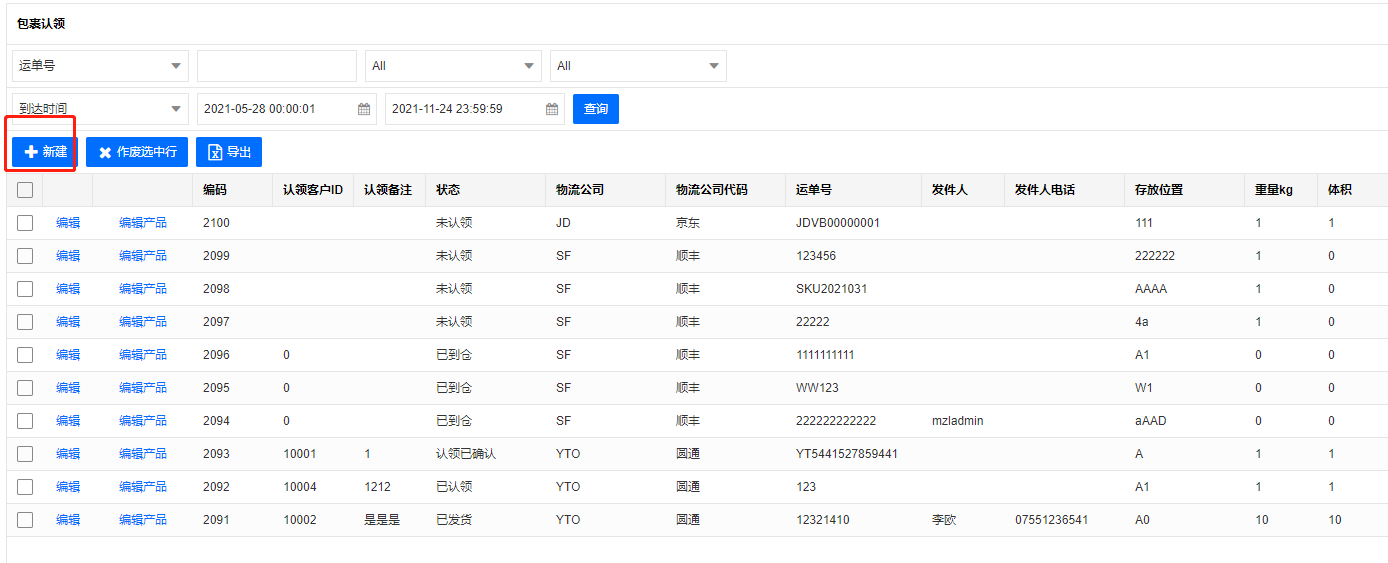Viewport: 1388px width, 563px height.
Task: Expand the first All filter dropdown
Action: point(453,66)
